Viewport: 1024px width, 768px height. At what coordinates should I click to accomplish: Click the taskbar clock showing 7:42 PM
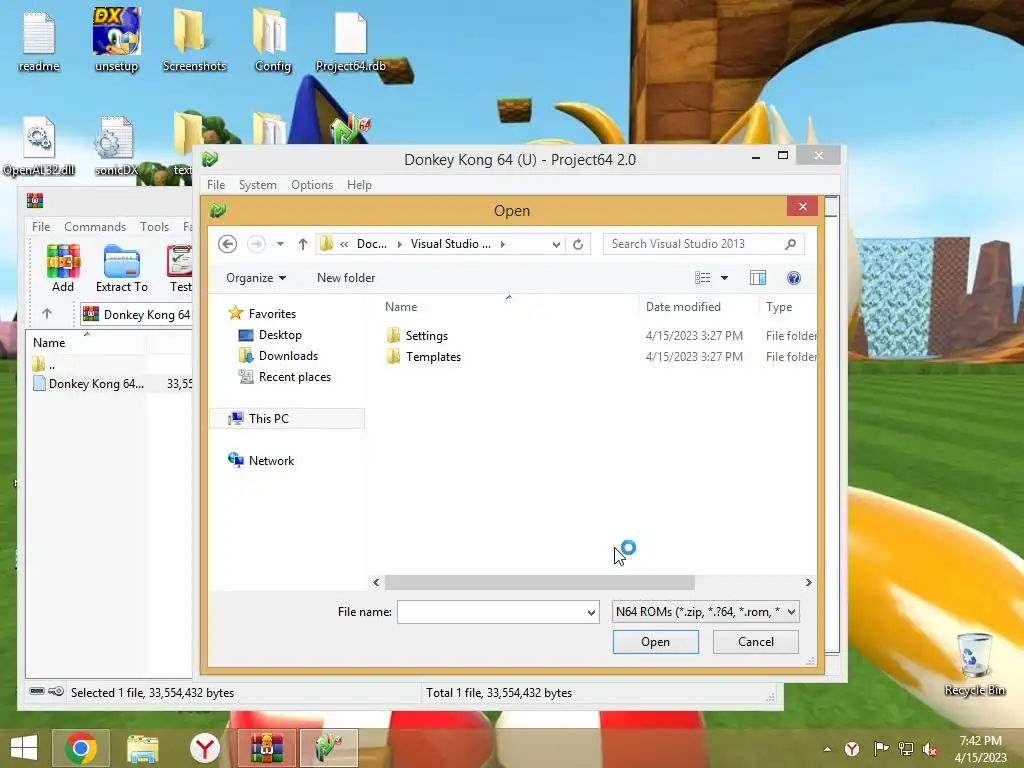coord(980,749)
